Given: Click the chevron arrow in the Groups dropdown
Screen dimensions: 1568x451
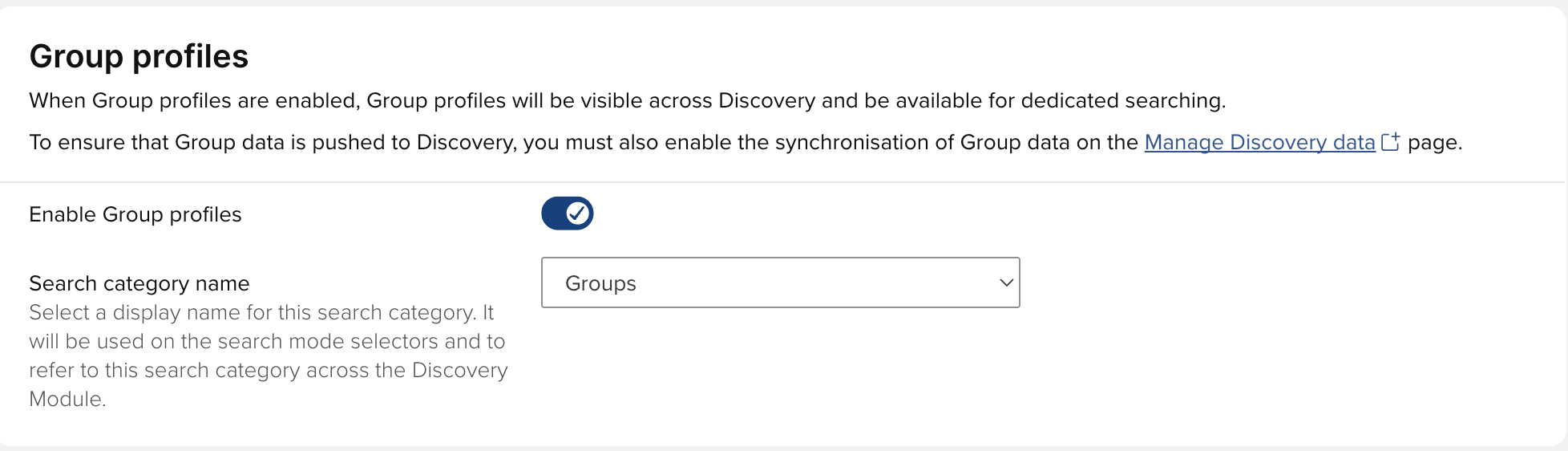Looking at the screenshot, I should pos(1006,282).
